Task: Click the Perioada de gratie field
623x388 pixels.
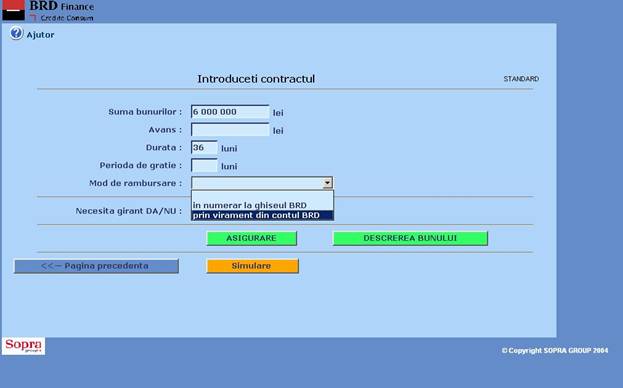Action: (x=204, y=166)
